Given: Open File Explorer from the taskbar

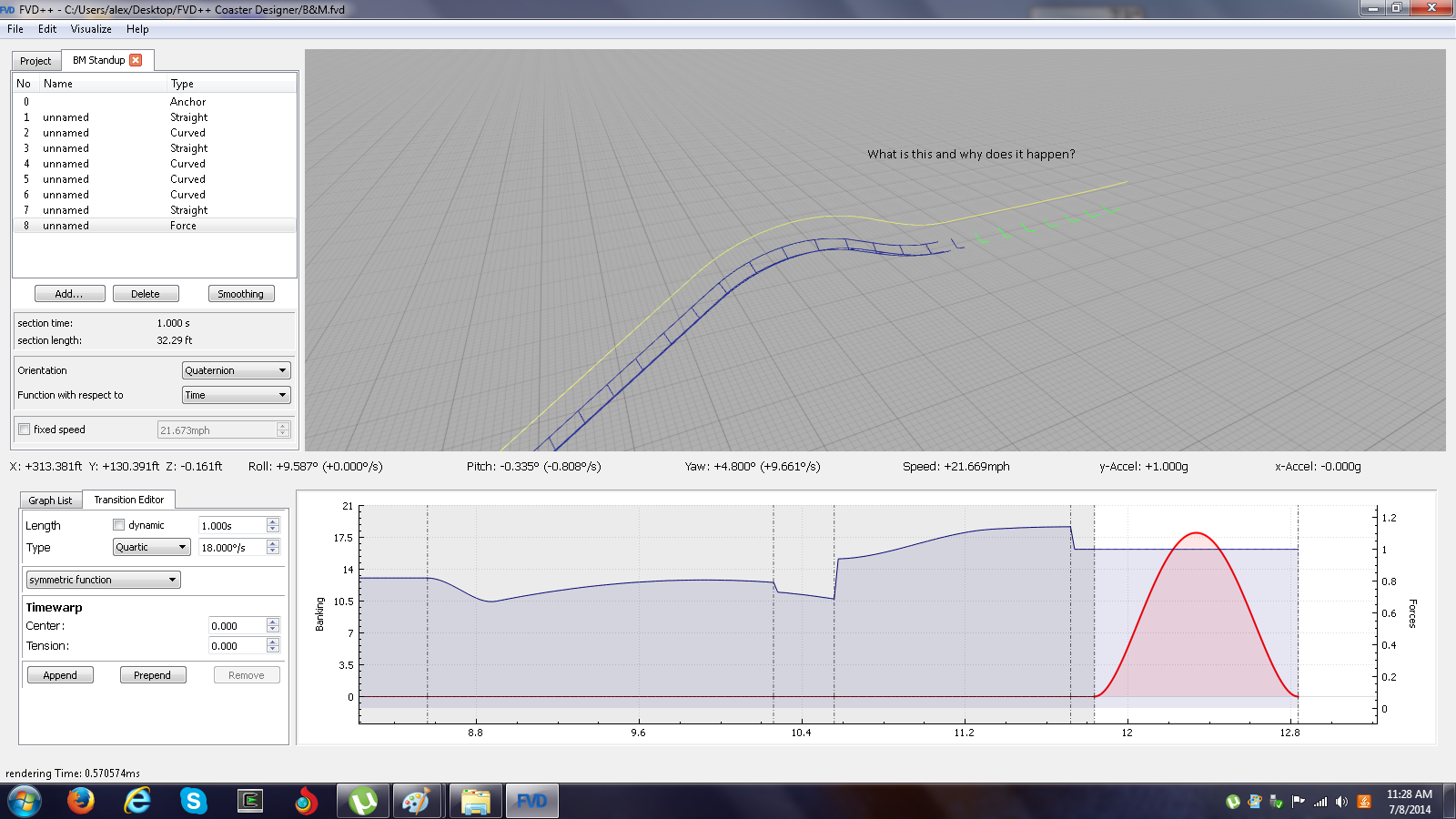Looking at the screenshot, I should [475, 801].
